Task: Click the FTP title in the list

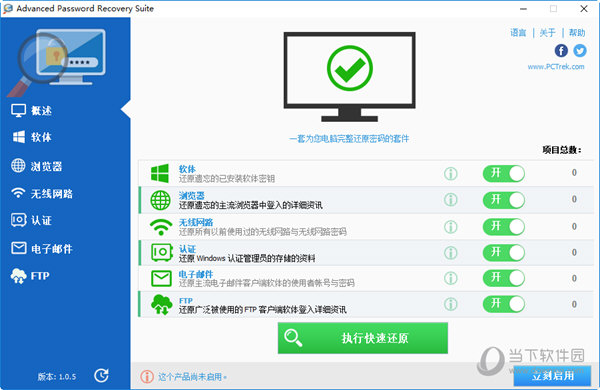Action: [186, 300]
